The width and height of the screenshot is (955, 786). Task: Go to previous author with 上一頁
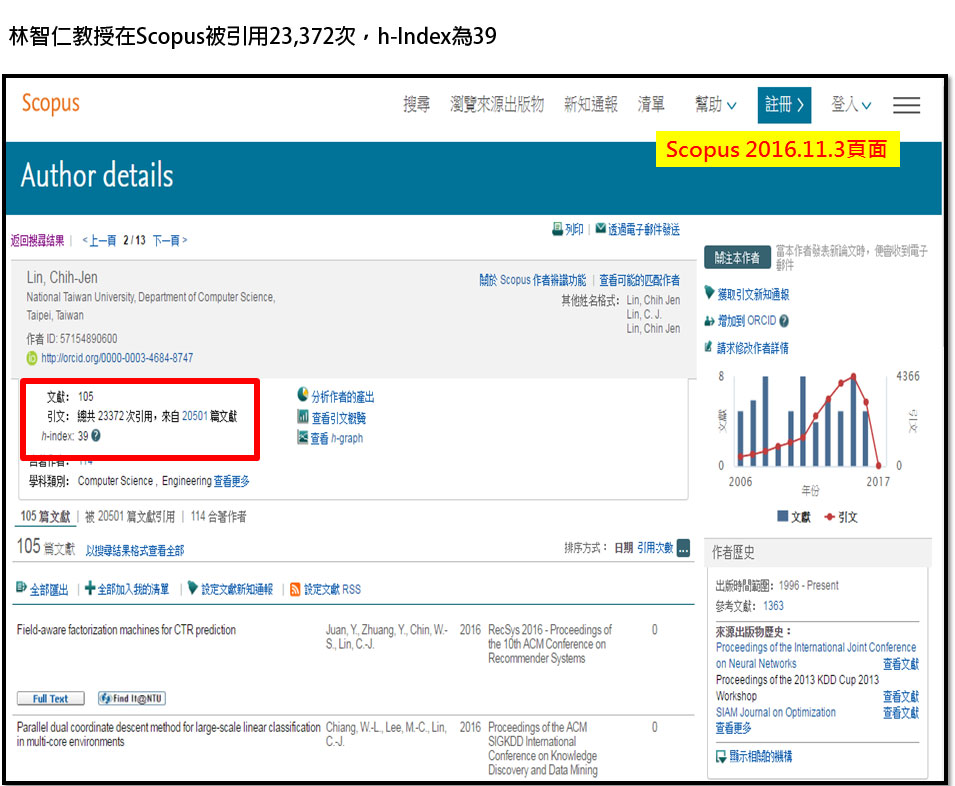point(99,241)
